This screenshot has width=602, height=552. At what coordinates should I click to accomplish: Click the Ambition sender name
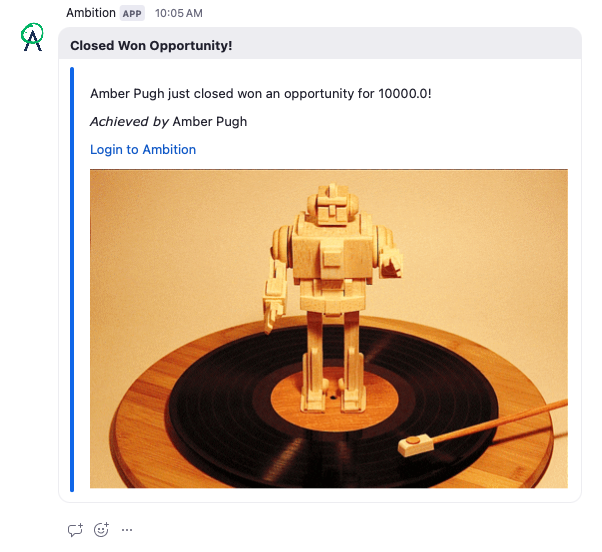[x=91, y=13]
